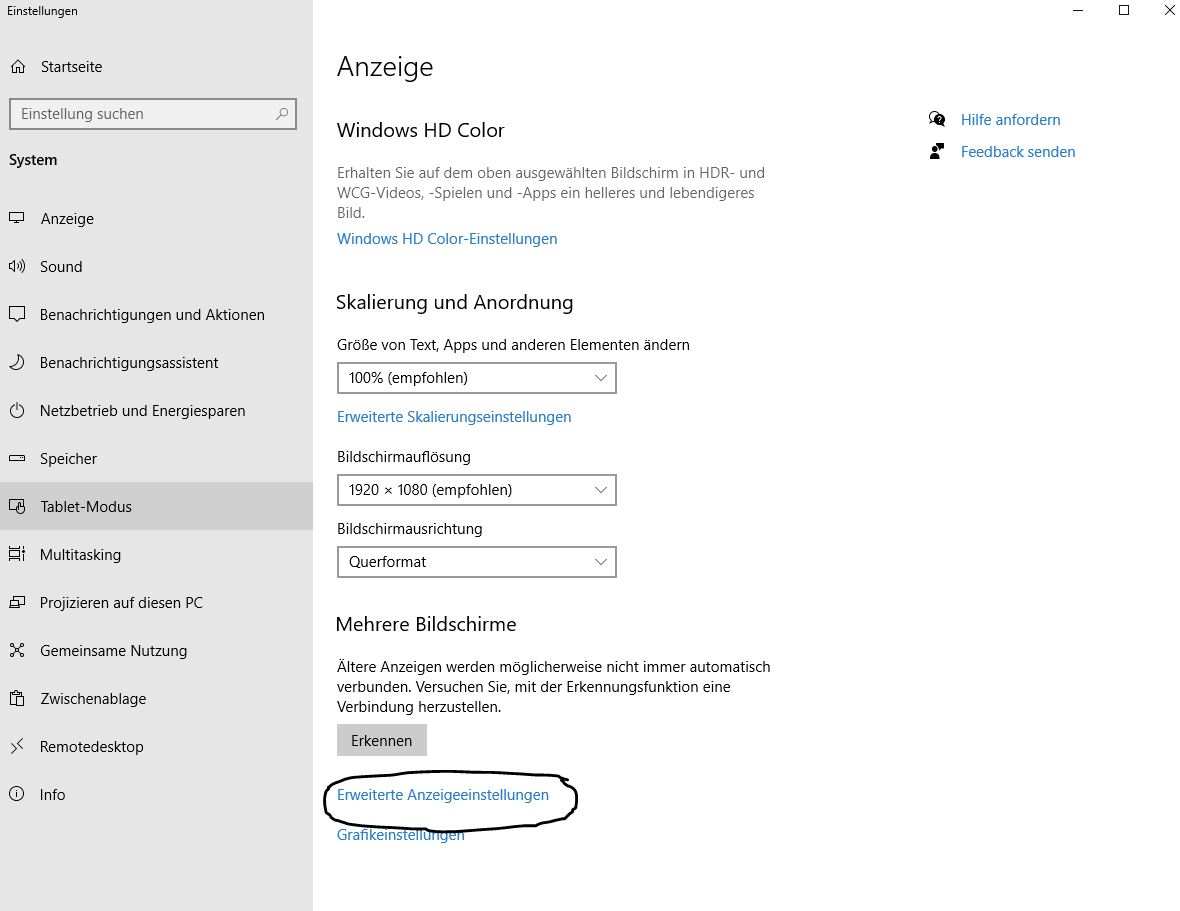Open the Speicher settings page
The image size is (1180, 911).
[157, 458]
